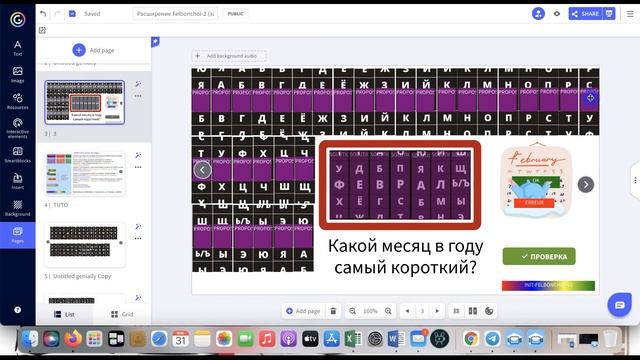Go to next page in bottom toolbar
This screenshot has height=360, width=640.
(437, 311)
